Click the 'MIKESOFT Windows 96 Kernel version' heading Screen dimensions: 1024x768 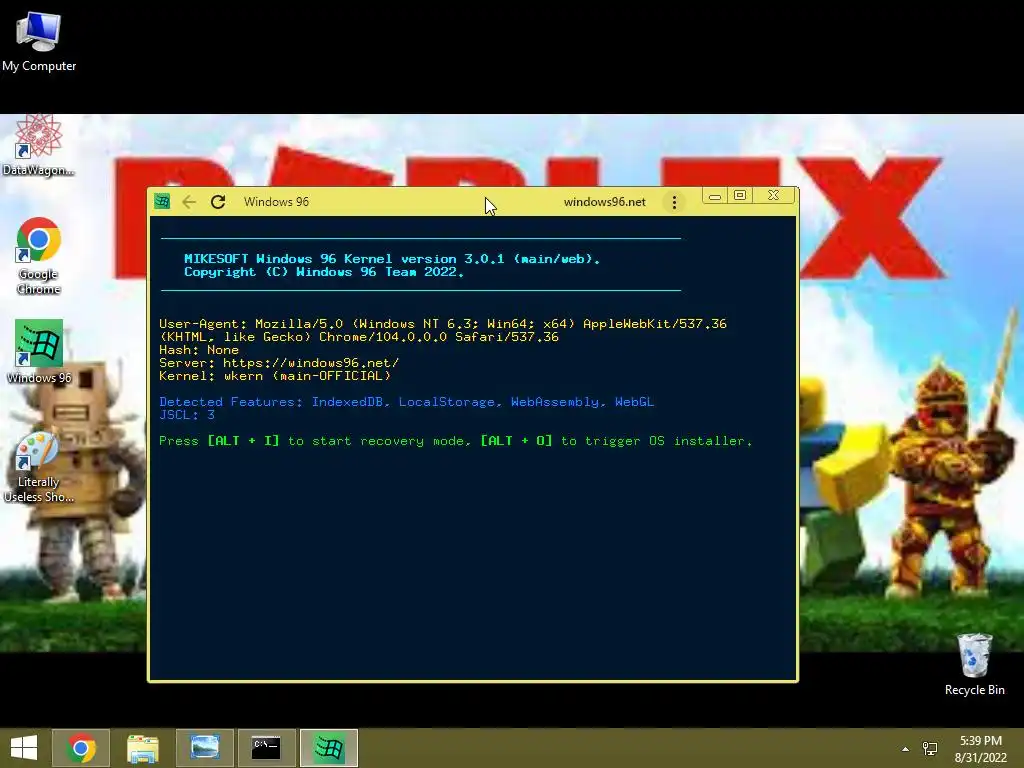tap(392, 259)
